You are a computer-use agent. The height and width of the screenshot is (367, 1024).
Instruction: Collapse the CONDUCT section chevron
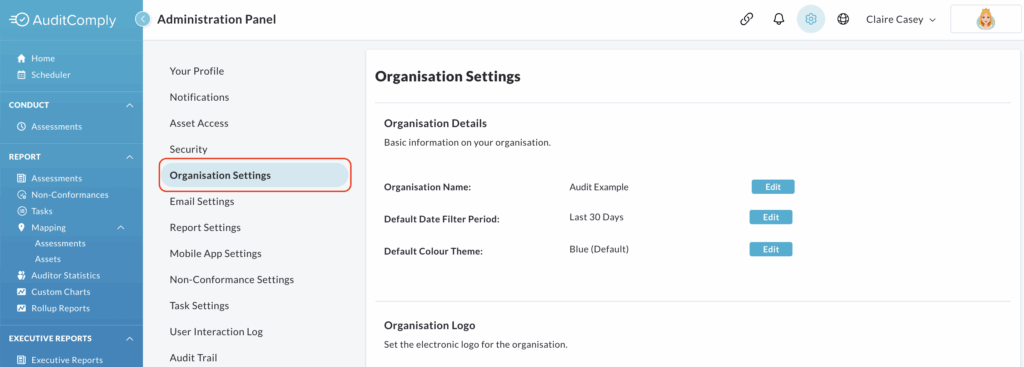130,105
